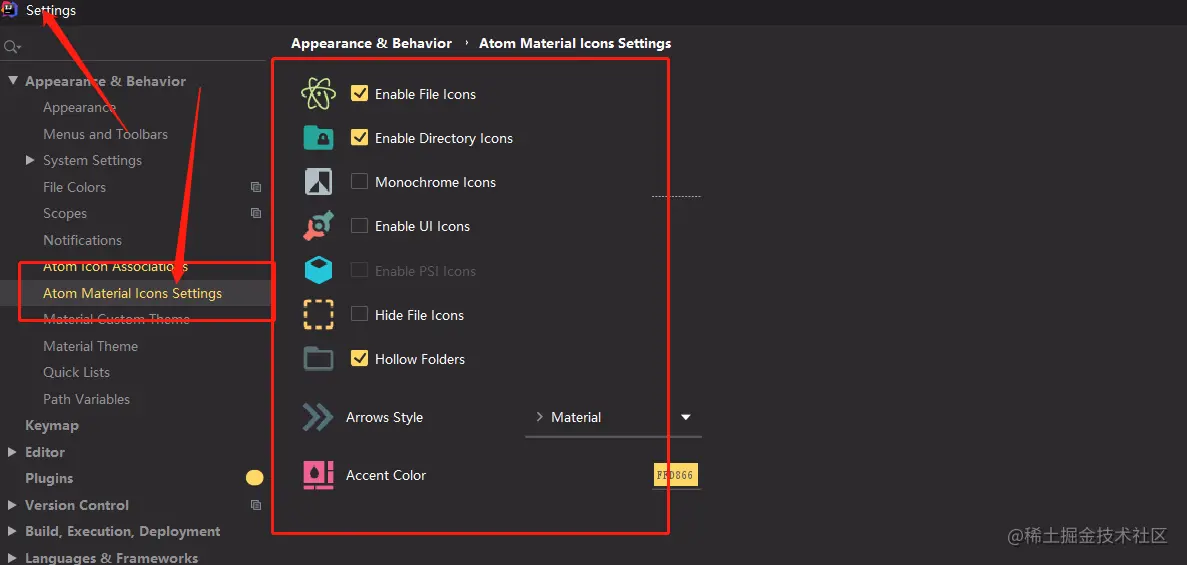The height and width of the screenshot is (565, 1187).
Task: Click the atom icon beside Enable File Icons
Action: (x=318, y=94)
